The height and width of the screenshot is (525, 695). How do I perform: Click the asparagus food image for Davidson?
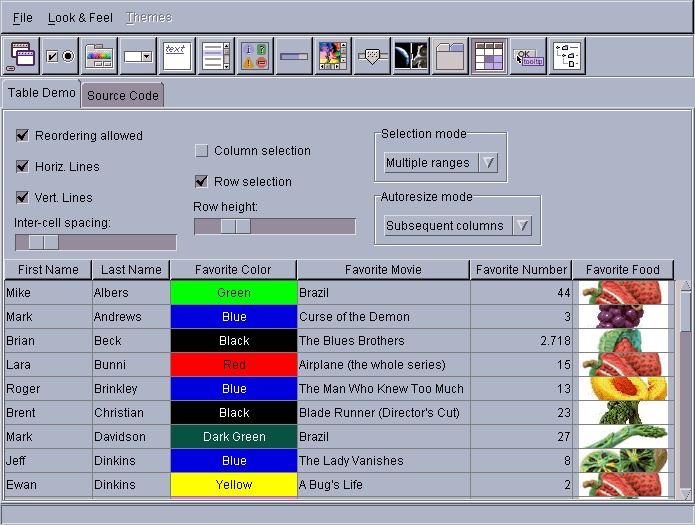click(623, 436)
